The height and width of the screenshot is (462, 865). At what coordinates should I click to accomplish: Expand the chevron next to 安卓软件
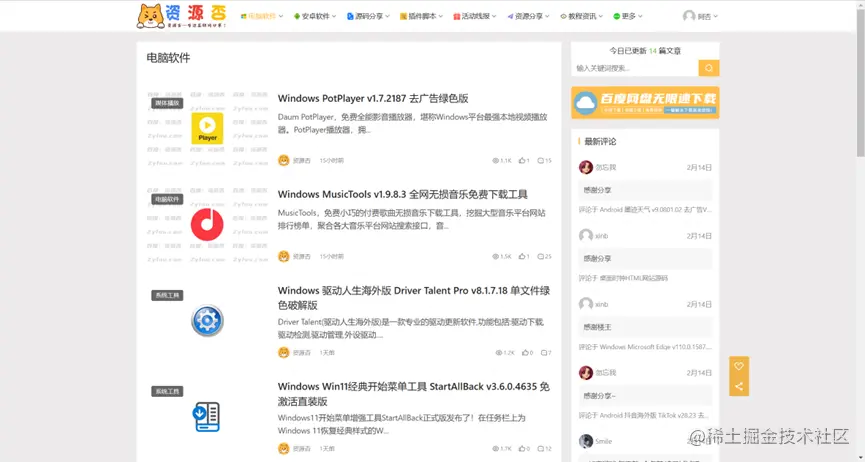334,17
